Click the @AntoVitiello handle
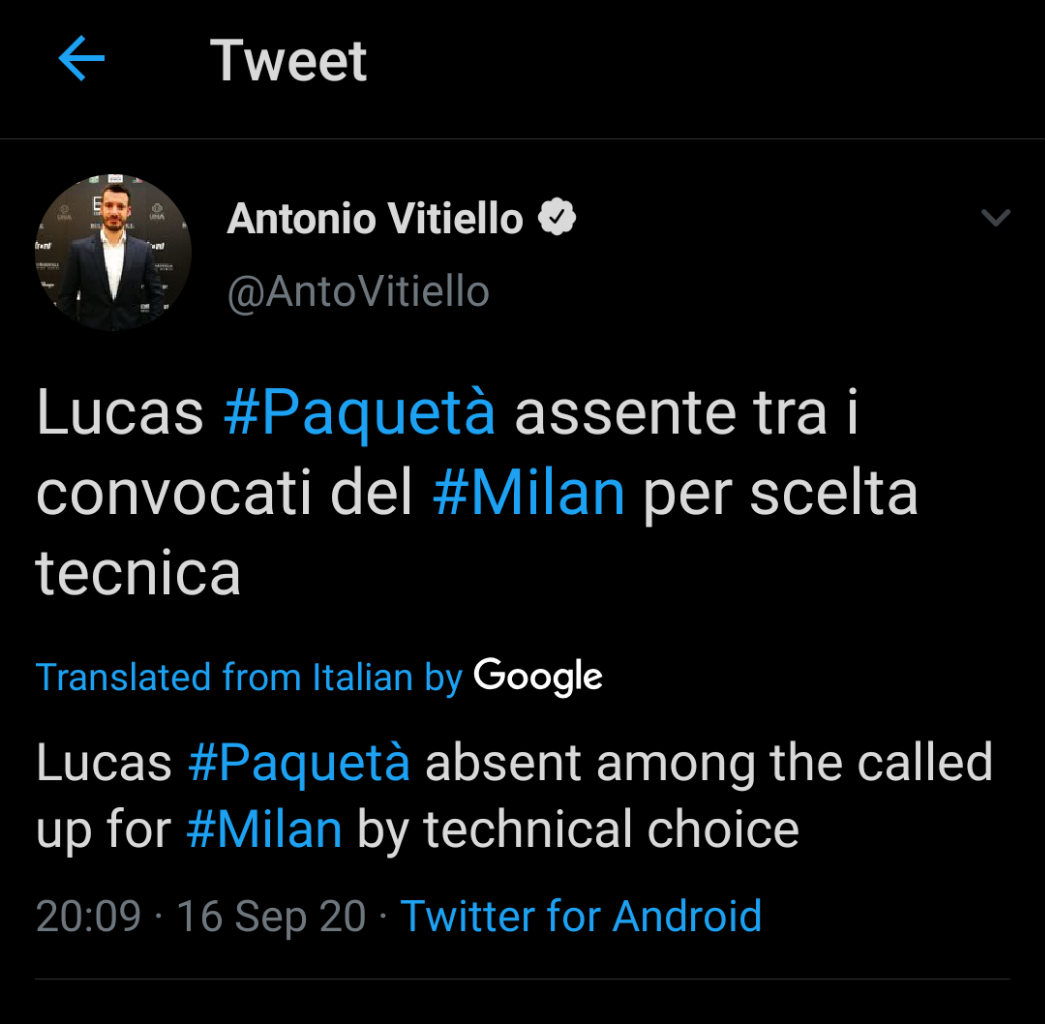Image resolution: width=1045 pixels, height=1024 pixels. 358,292
